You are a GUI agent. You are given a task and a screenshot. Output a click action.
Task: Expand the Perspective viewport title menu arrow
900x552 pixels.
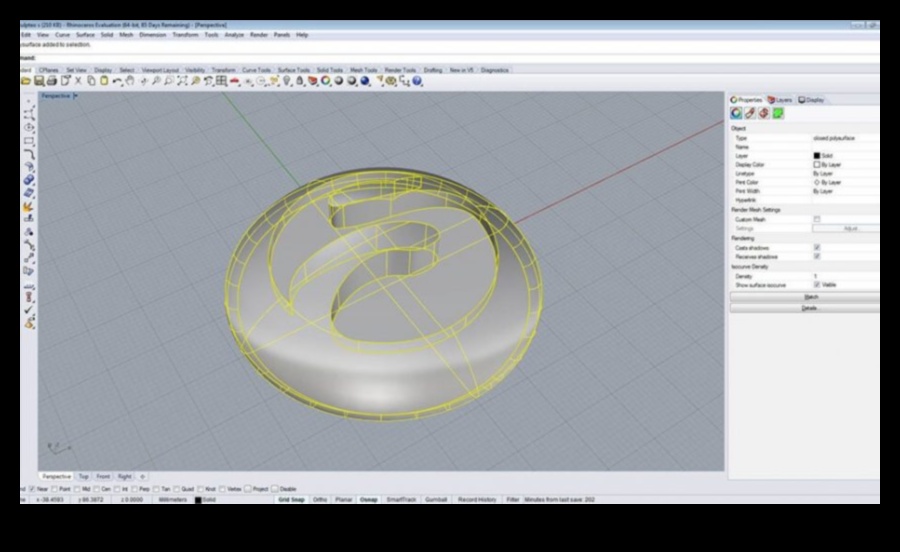(x=75, y=97)
